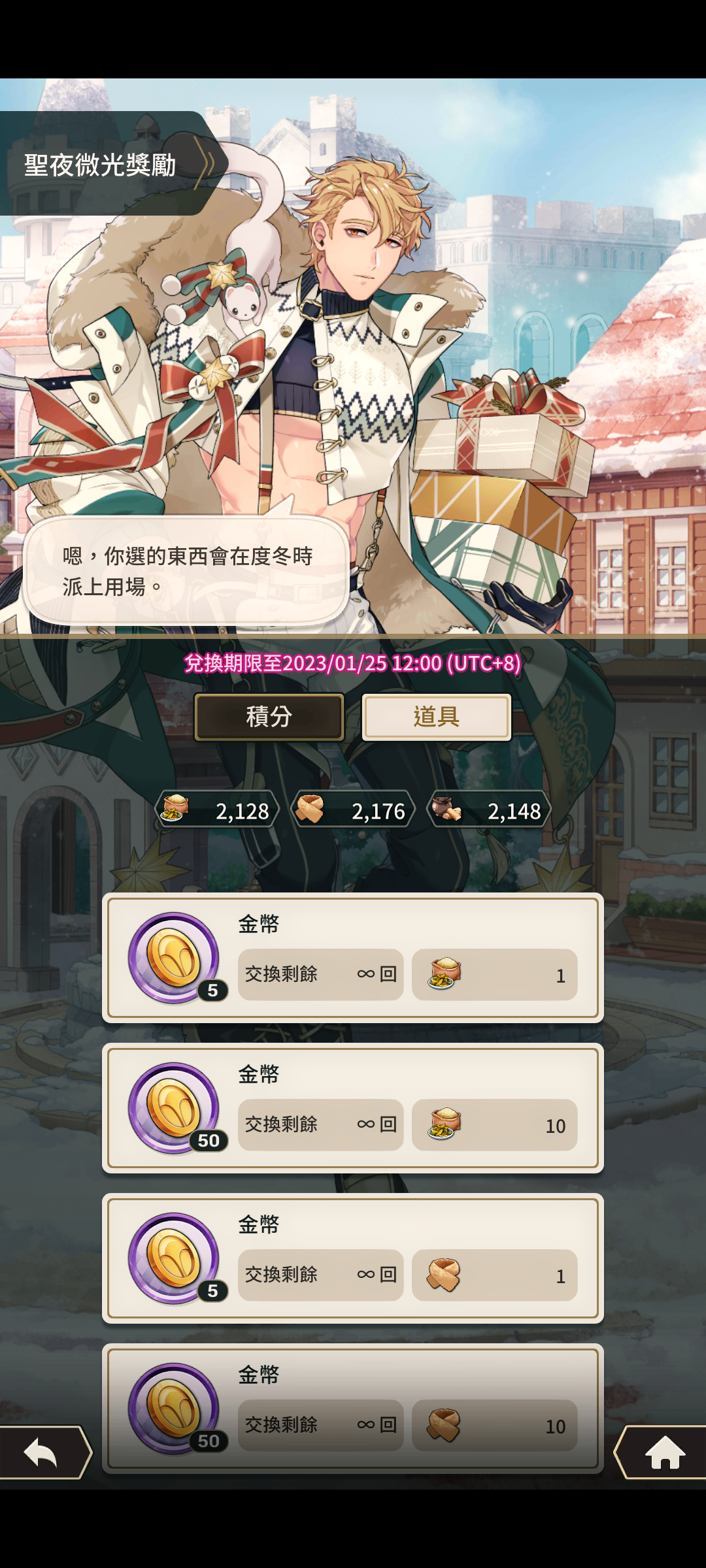Tap 交換剩餘 unlimited count in first row
Viewport: 706px width, 1568px height.
pos(320,974)
